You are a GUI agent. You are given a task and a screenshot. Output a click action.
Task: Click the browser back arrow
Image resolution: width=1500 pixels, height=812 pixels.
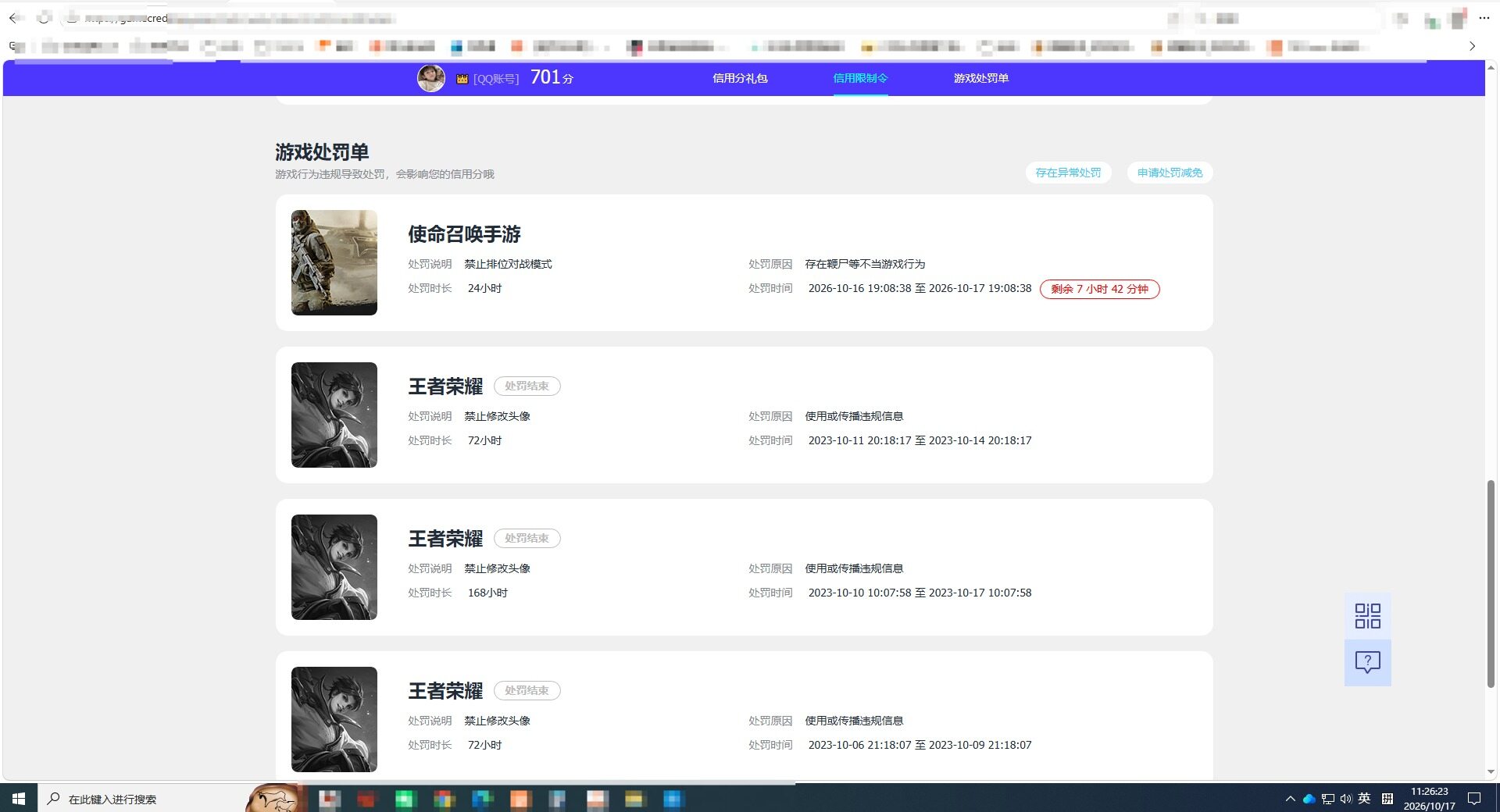13,18
